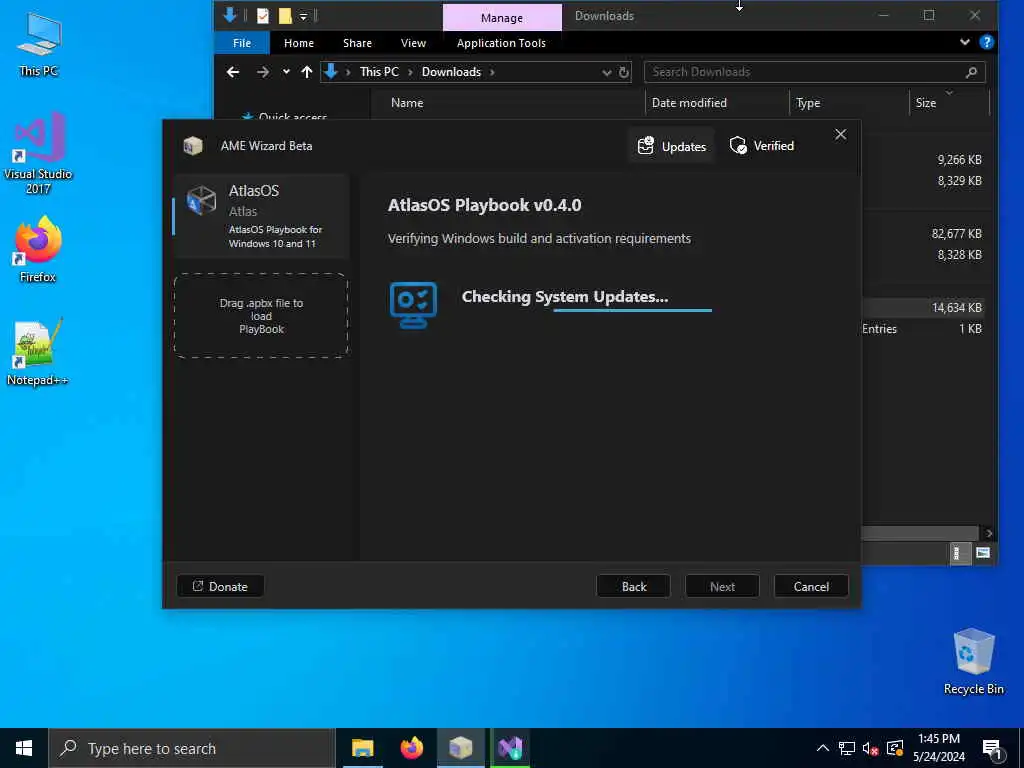Click the muted volume tray icon

[870, 748]
